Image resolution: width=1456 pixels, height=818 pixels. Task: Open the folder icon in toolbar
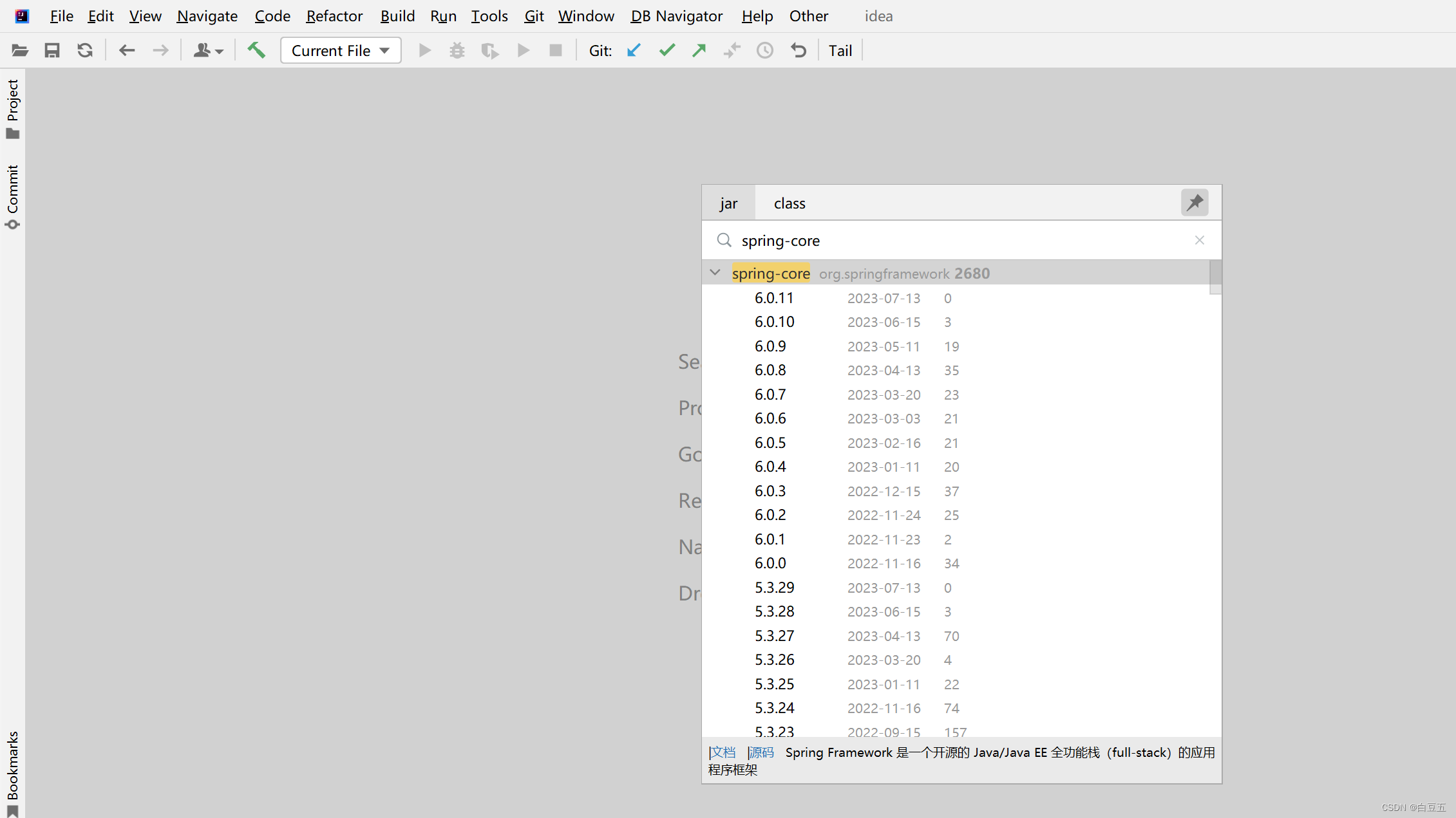[x=20, y=50]
